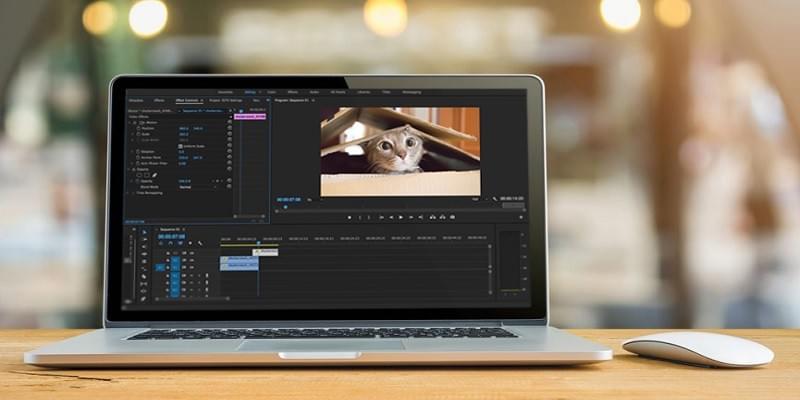Screen dimensions: 800x400
Task: Reset the Blend Mode parameter
Action: pos(229,187)
